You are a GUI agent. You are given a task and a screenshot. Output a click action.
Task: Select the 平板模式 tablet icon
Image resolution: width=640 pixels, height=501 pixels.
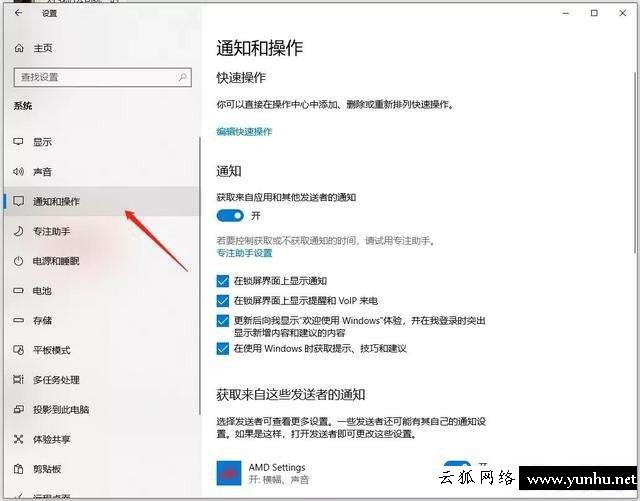18,350
